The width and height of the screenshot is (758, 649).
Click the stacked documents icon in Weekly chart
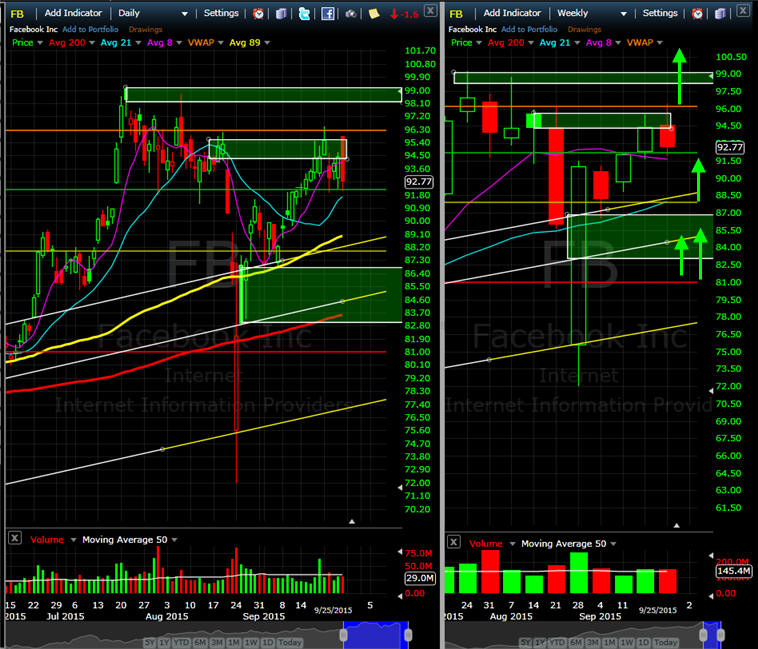pyautogui.click(x=720, y=14)
